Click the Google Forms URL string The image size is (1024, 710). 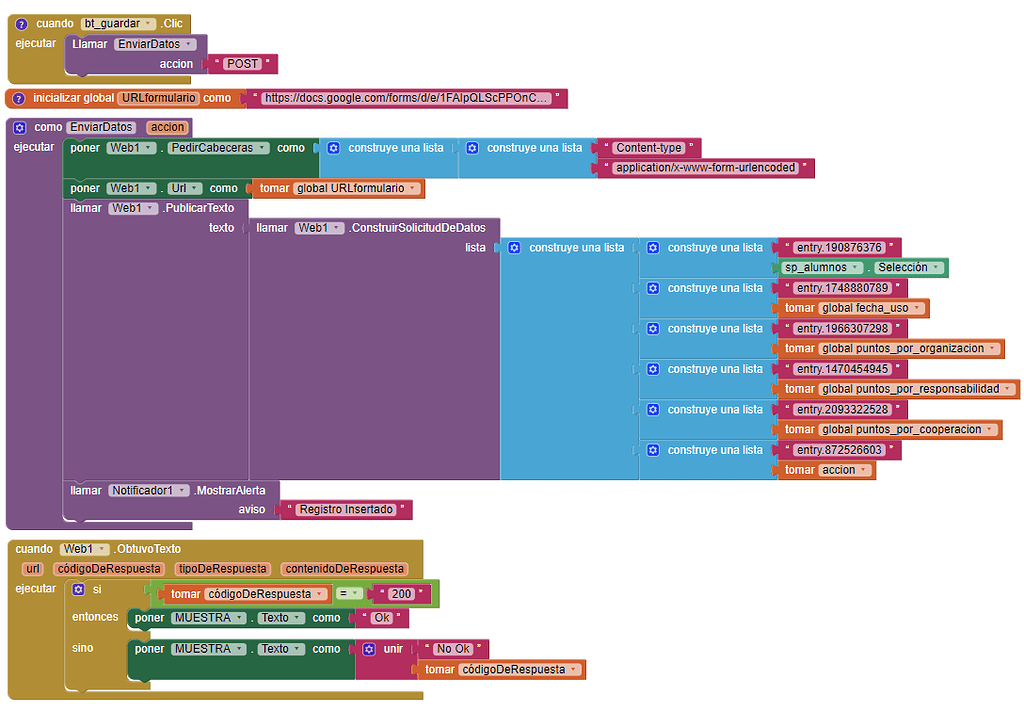(x=405, y=98)
